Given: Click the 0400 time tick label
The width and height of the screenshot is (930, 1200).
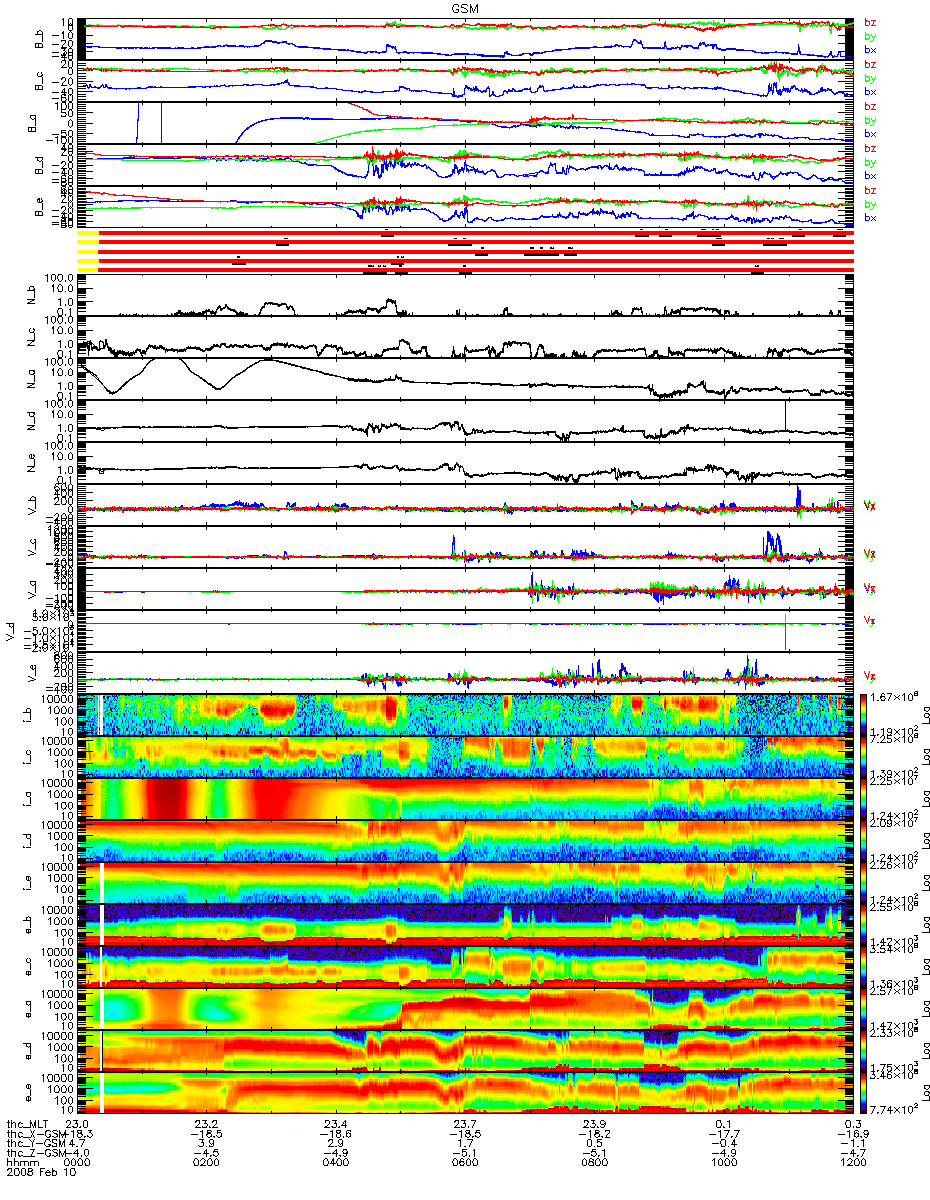Looking at the screenshot, I should point(335,1165).
